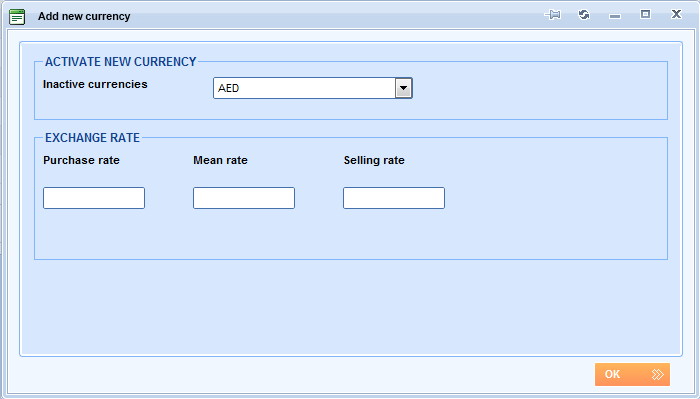Confirm with the orange OK button
The width and height of the screenshot is (700, 399).
coord(632,374)
